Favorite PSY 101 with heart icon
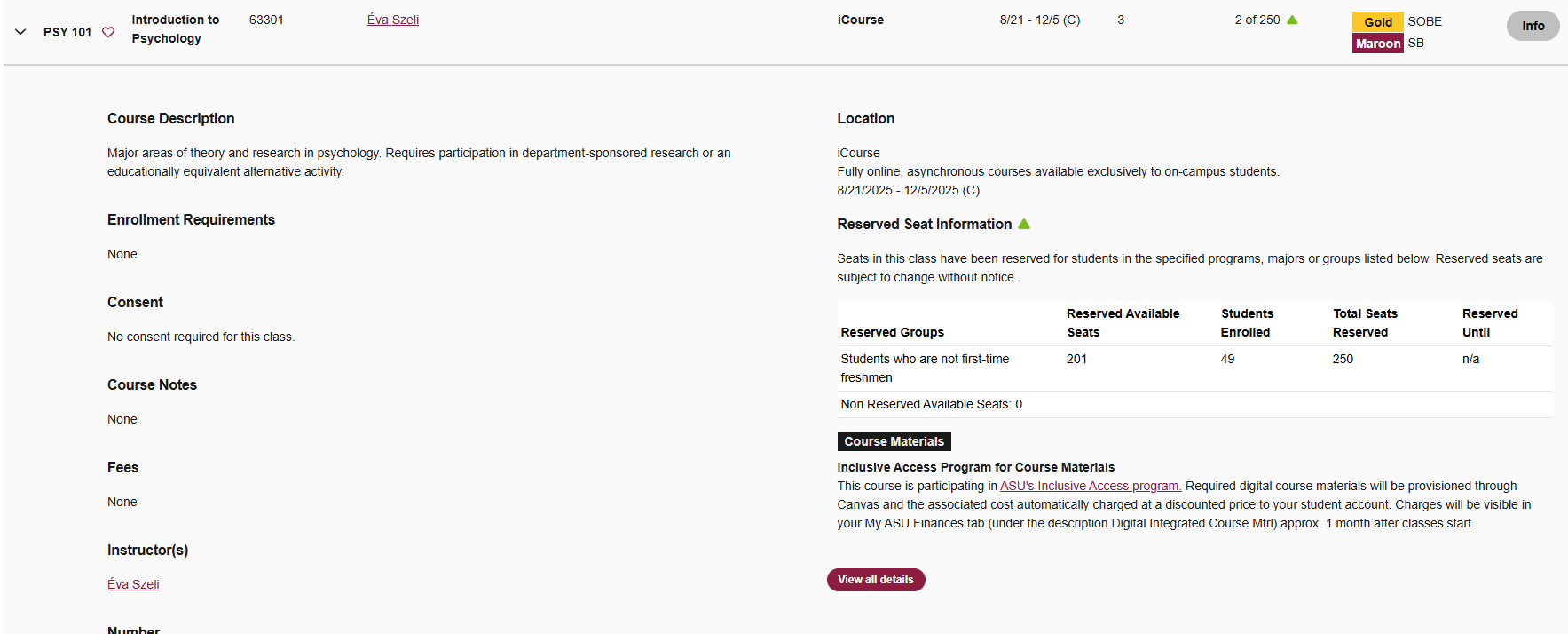Viewport: 1568px width, 634px height. coord(108,32)
